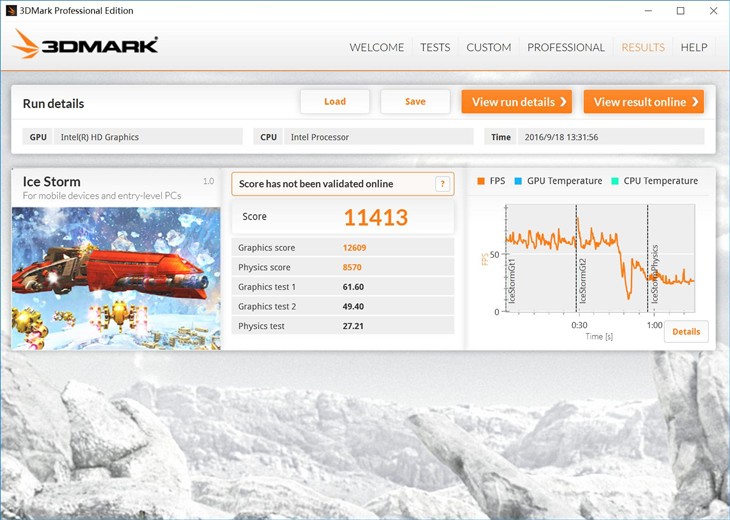The height and width of the screenshot is (520, 730).
Task: Click the Time field 2016/9/18 13:31:56
Action: coord(611,137)
